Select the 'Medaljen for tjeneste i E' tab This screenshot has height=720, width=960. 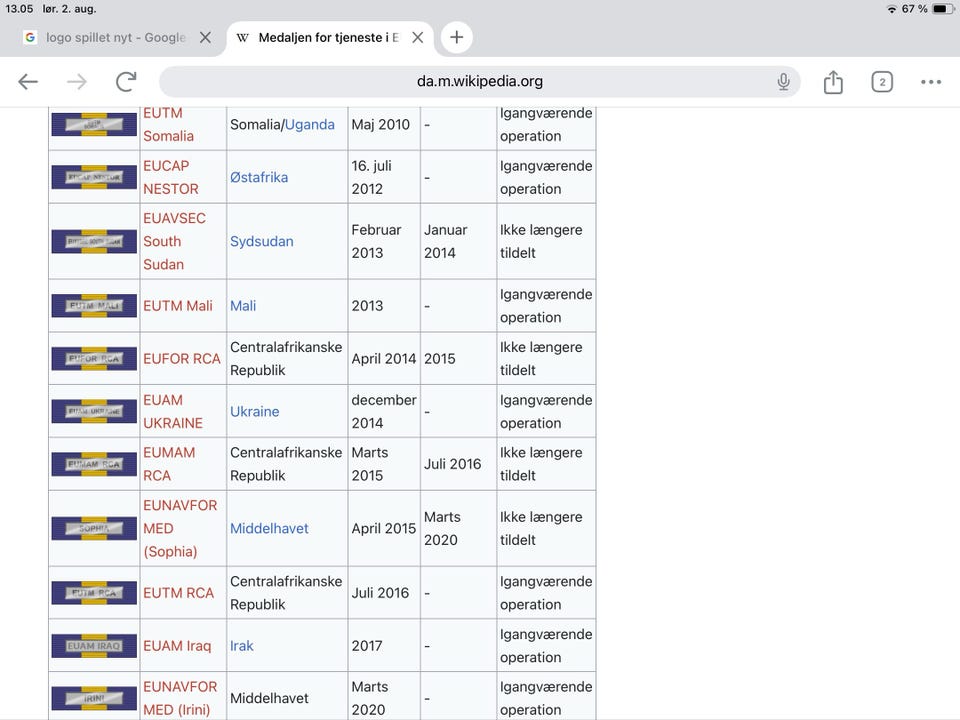click(x=328, y=37)
